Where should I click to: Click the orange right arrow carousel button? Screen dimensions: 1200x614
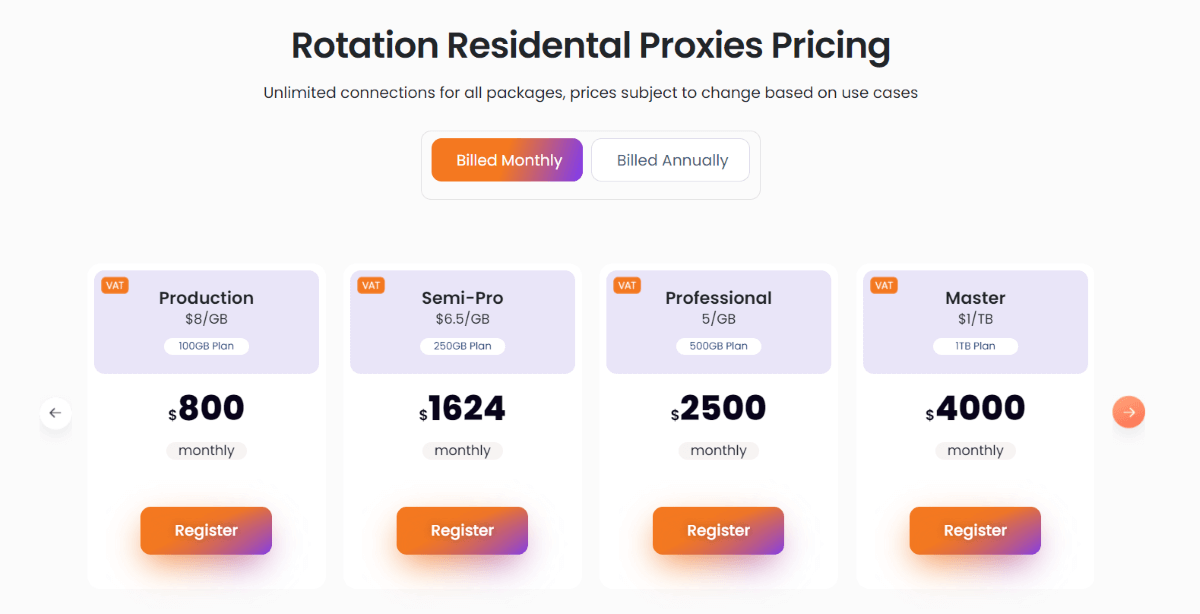(x=1129, y=412)
